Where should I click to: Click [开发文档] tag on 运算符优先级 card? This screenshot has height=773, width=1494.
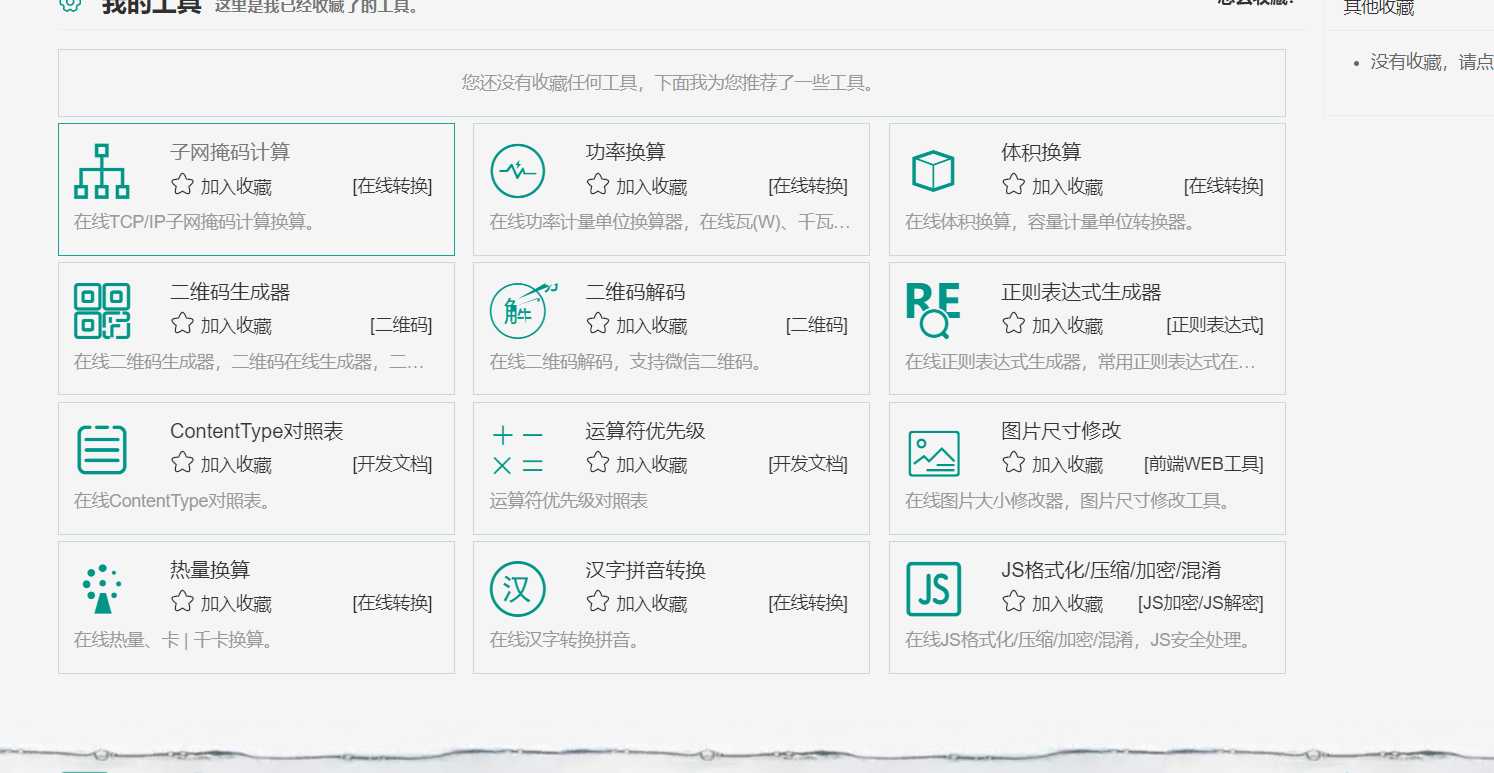tap(808, 464)
